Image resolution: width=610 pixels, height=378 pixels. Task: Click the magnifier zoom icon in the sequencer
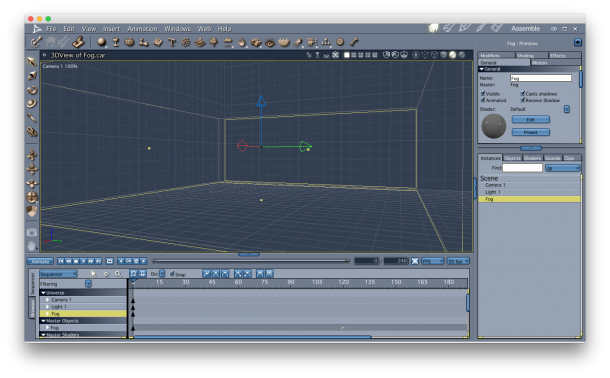[118, 274]
